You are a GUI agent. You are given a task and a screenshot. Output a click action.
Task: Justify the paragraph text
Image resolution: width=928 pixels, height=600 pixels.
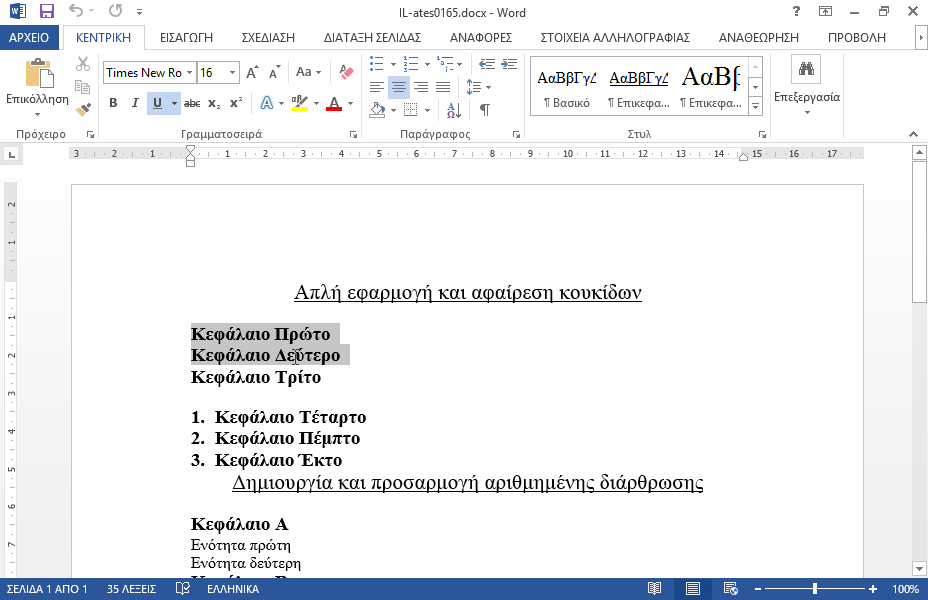(443, 88)
